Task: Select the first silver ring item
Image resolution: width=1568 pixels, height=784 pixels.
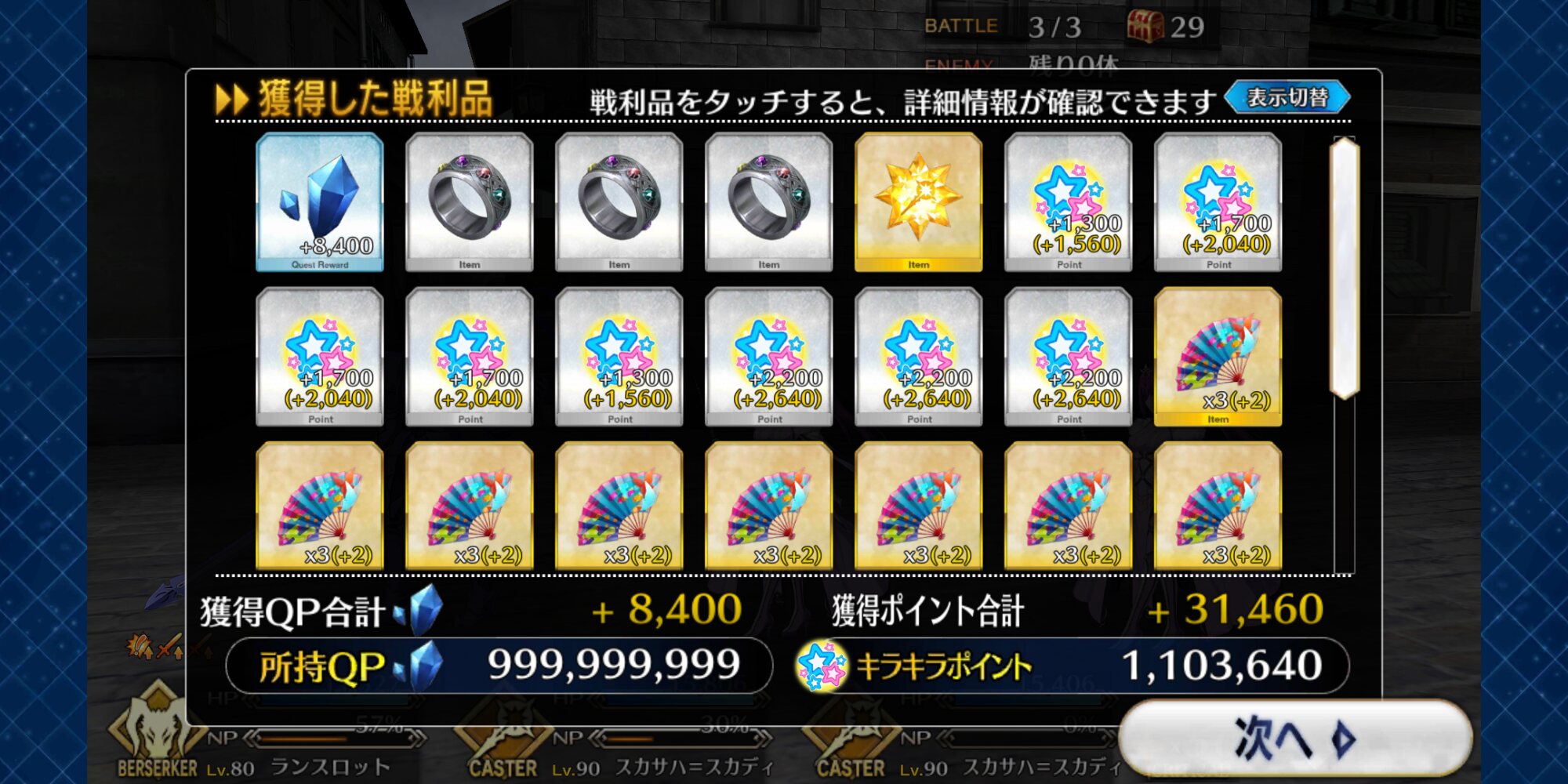Action: pos(470,202)
